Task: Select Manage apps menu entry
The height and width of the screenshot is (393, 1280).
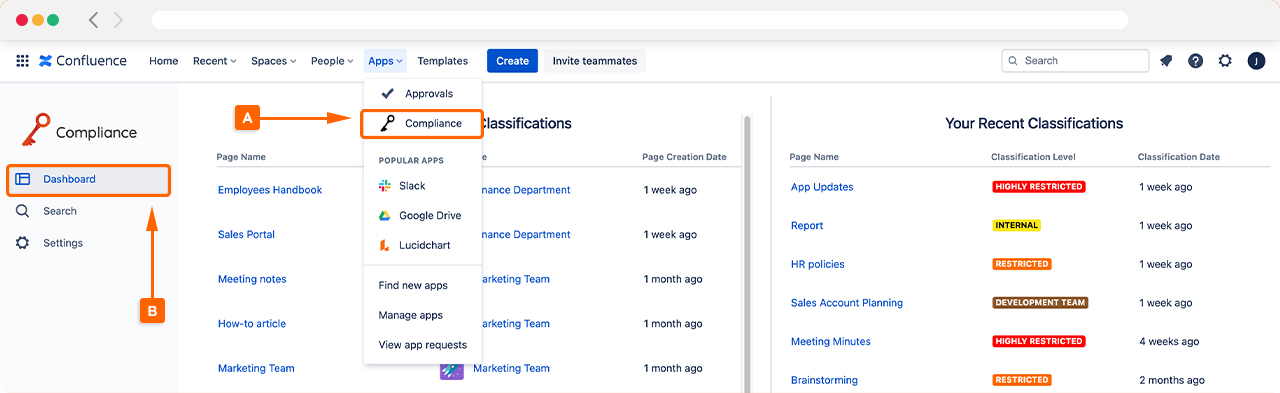Action: [x=410, y=315]
